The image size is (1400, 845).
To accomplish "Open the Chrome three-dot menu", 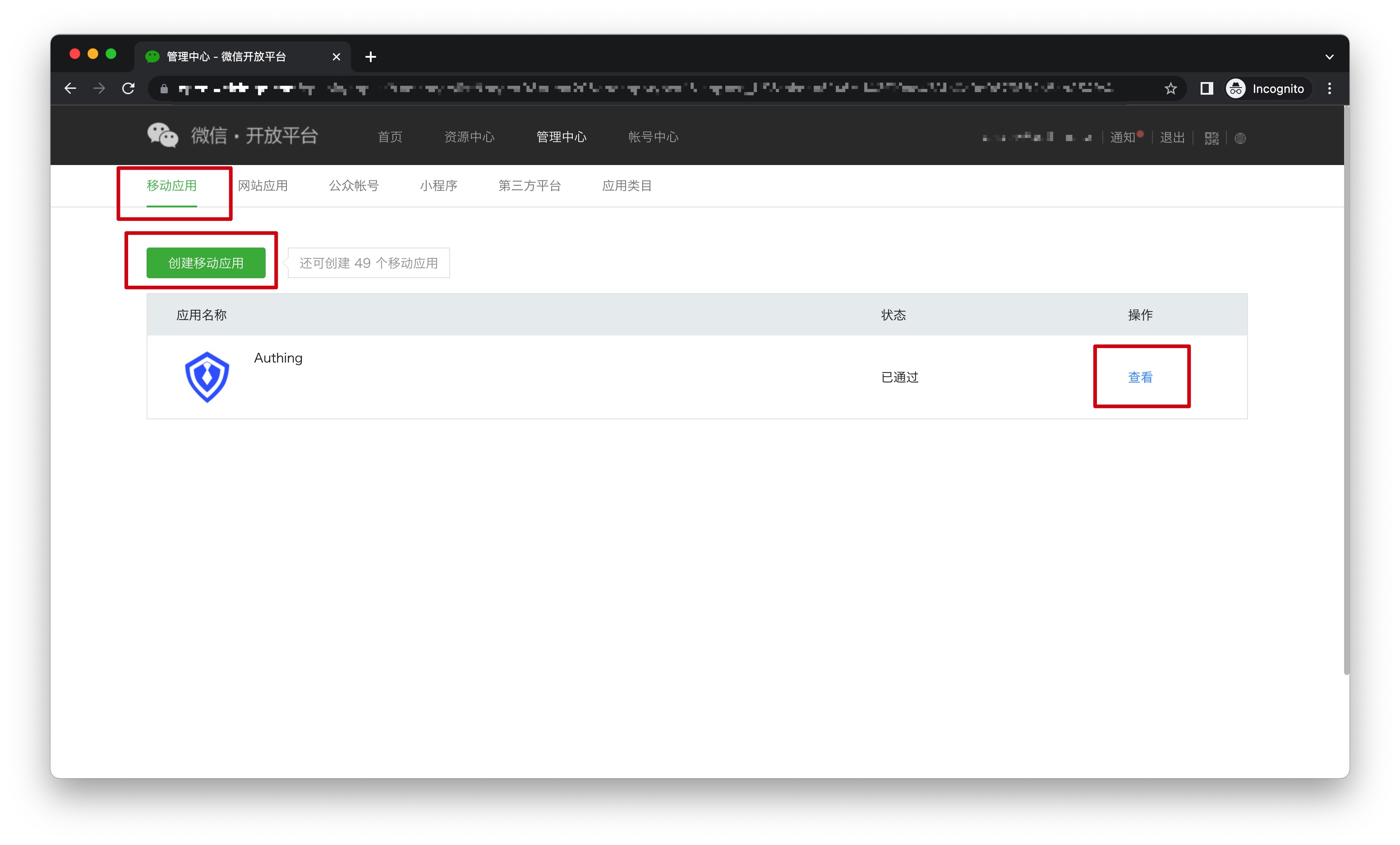I will [1329, 88].
